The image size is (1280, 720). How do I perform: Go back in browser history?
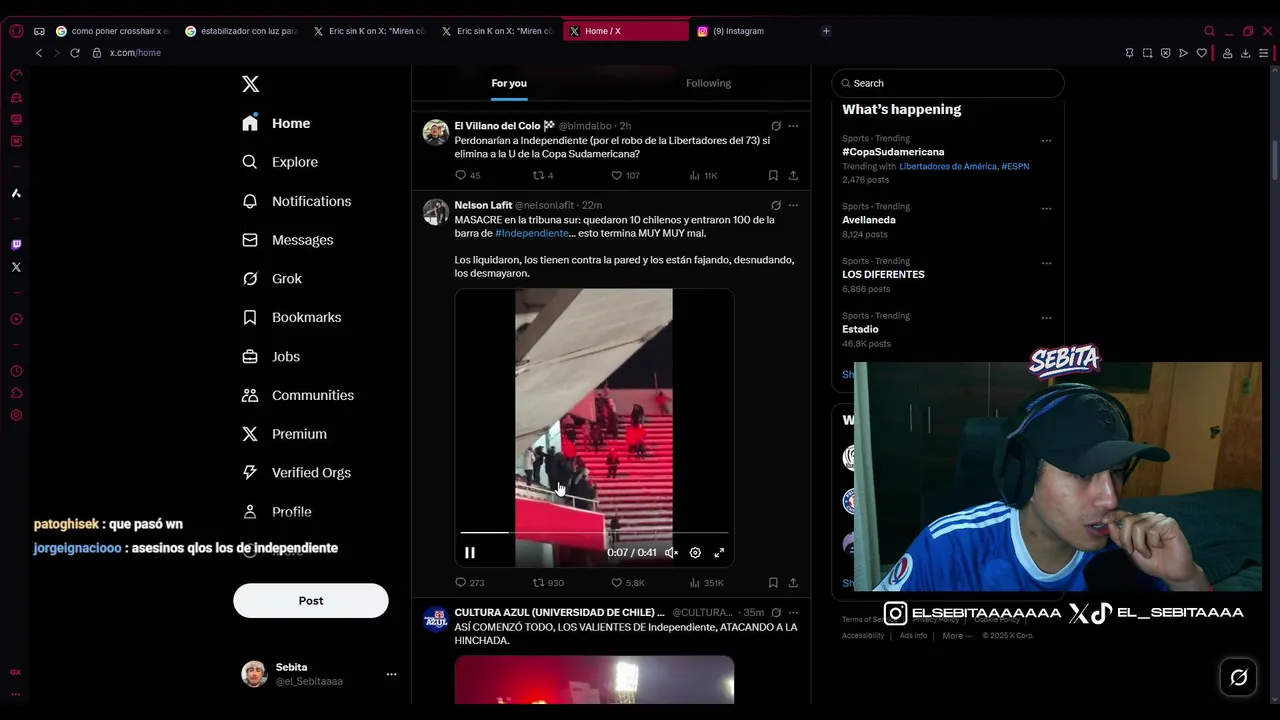point(39,53)
